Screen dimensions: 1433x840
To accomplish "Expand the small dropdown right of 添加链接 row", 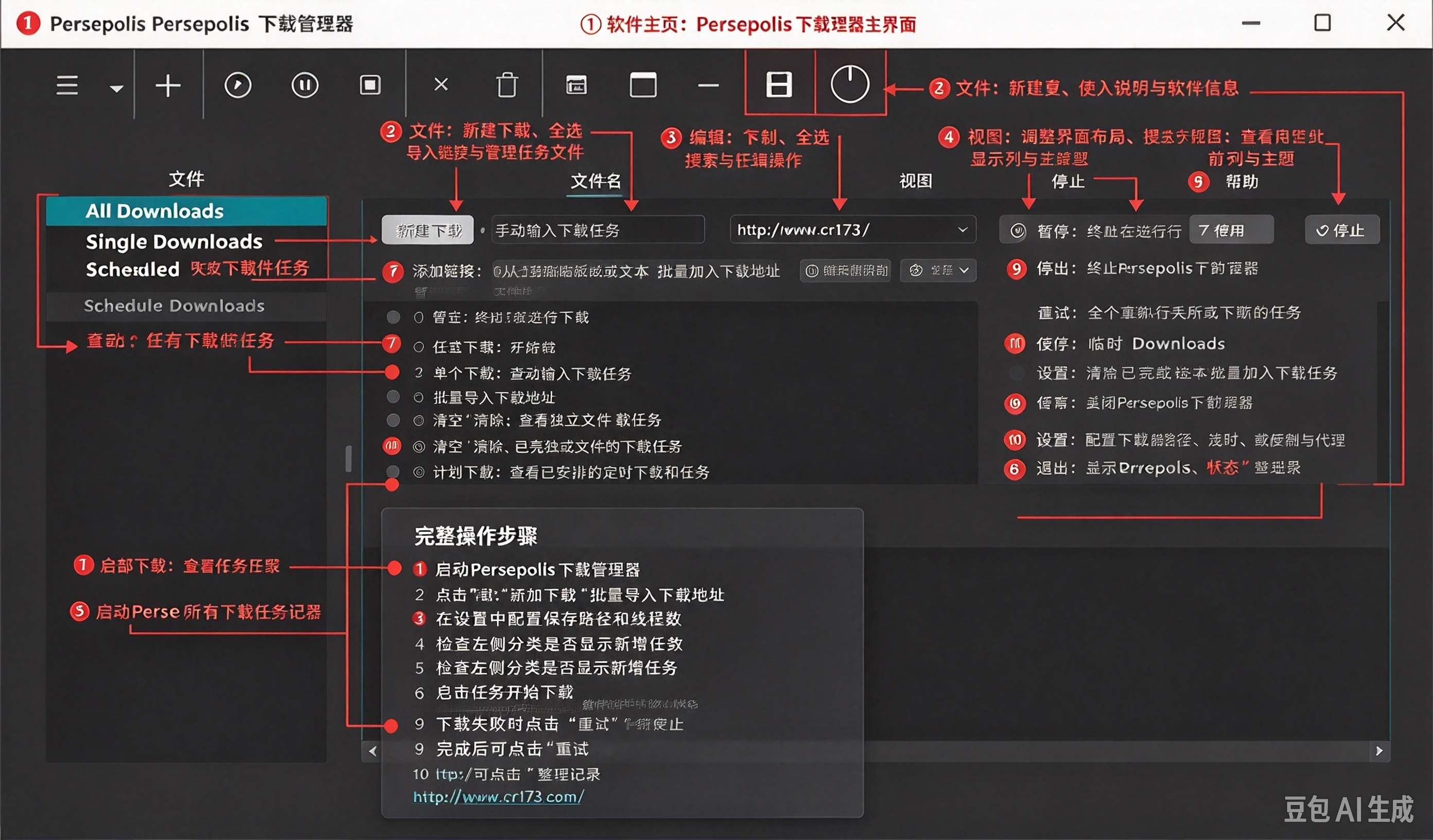I will pos(938,270).
